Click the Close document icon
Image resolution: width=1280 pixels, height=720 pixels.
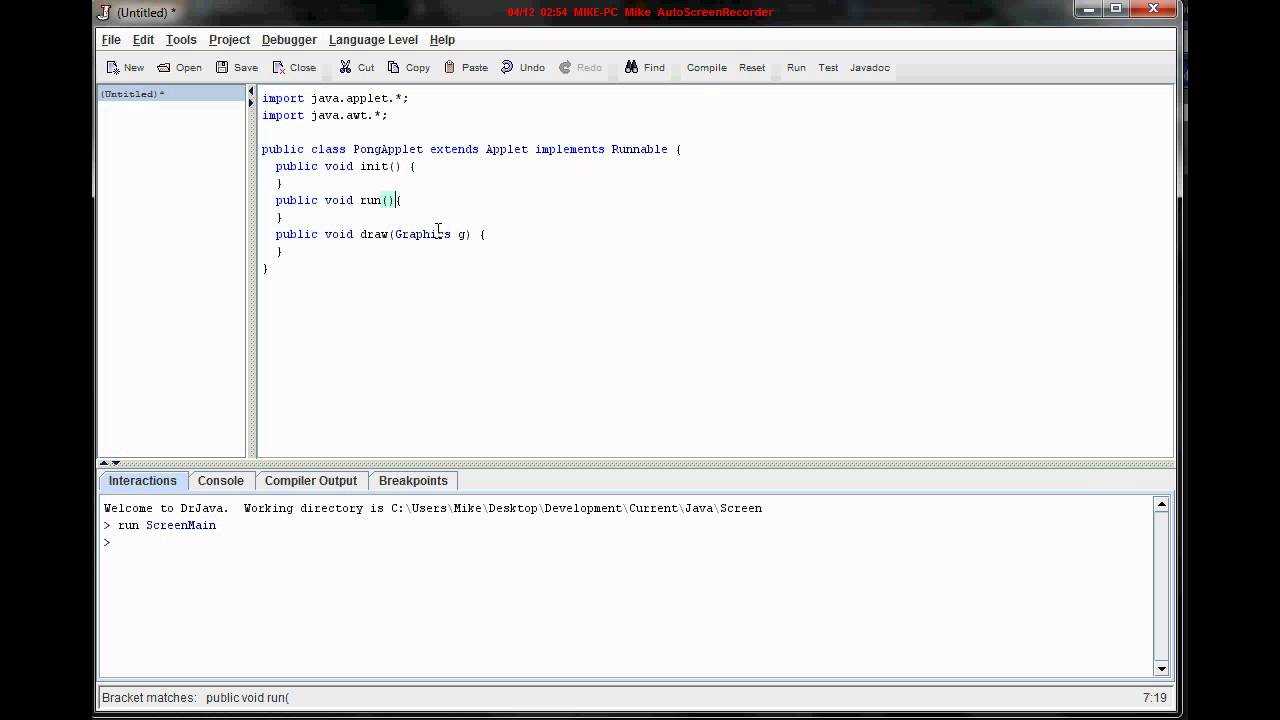[x=278, y=68]
